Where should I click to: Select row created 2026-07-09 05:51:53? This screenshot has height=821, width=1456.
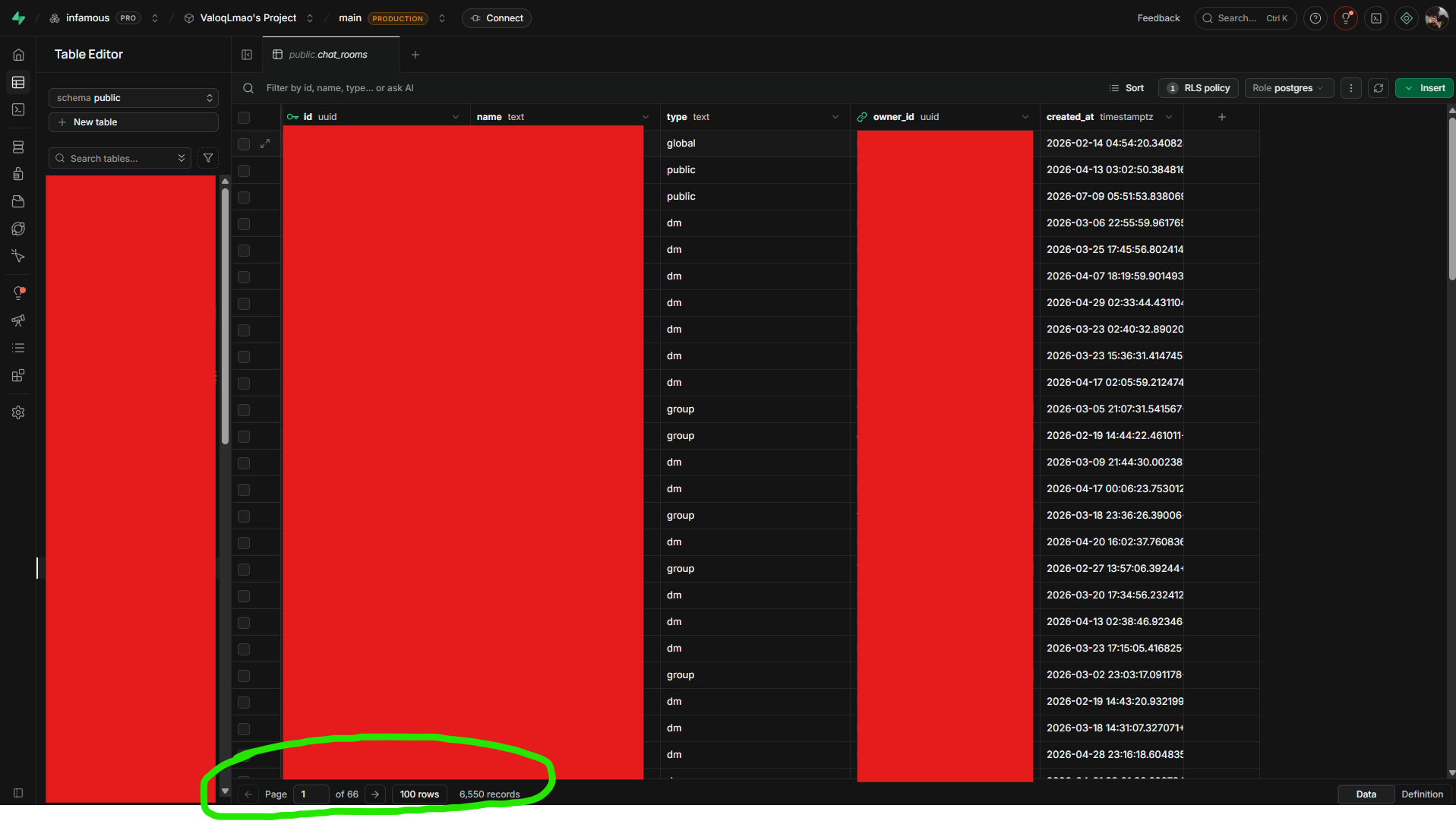244,197
